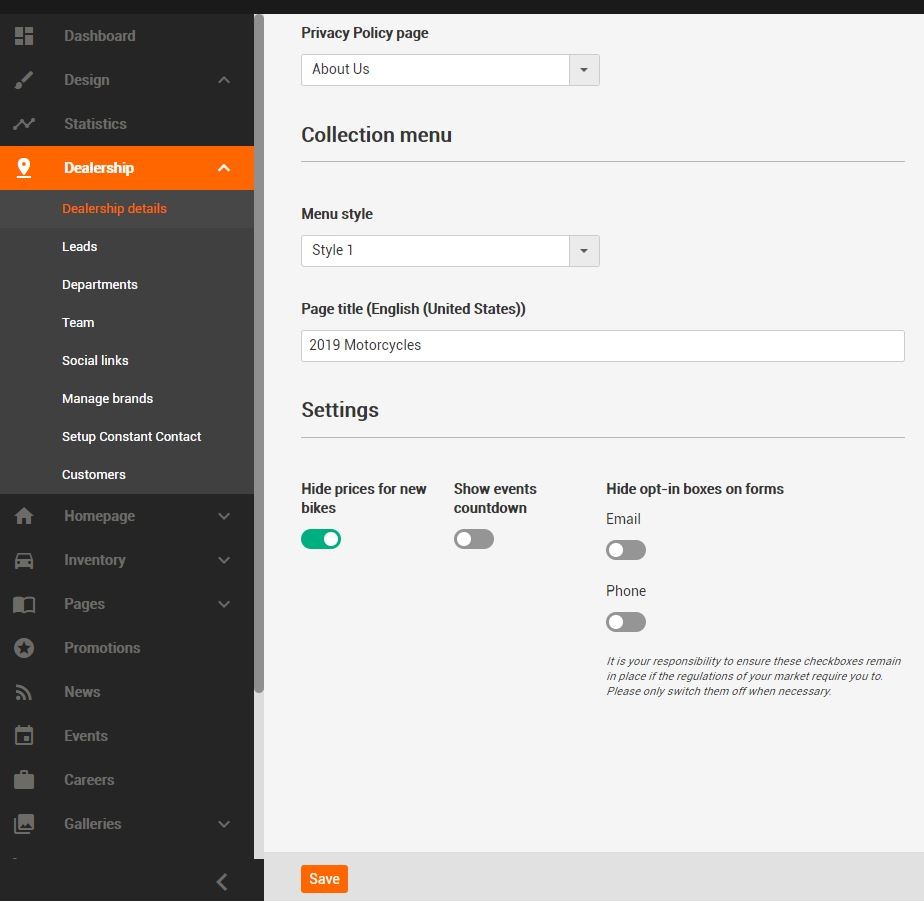Enable Show events countdown toggle
924x901 pixels.
point(473,539)
